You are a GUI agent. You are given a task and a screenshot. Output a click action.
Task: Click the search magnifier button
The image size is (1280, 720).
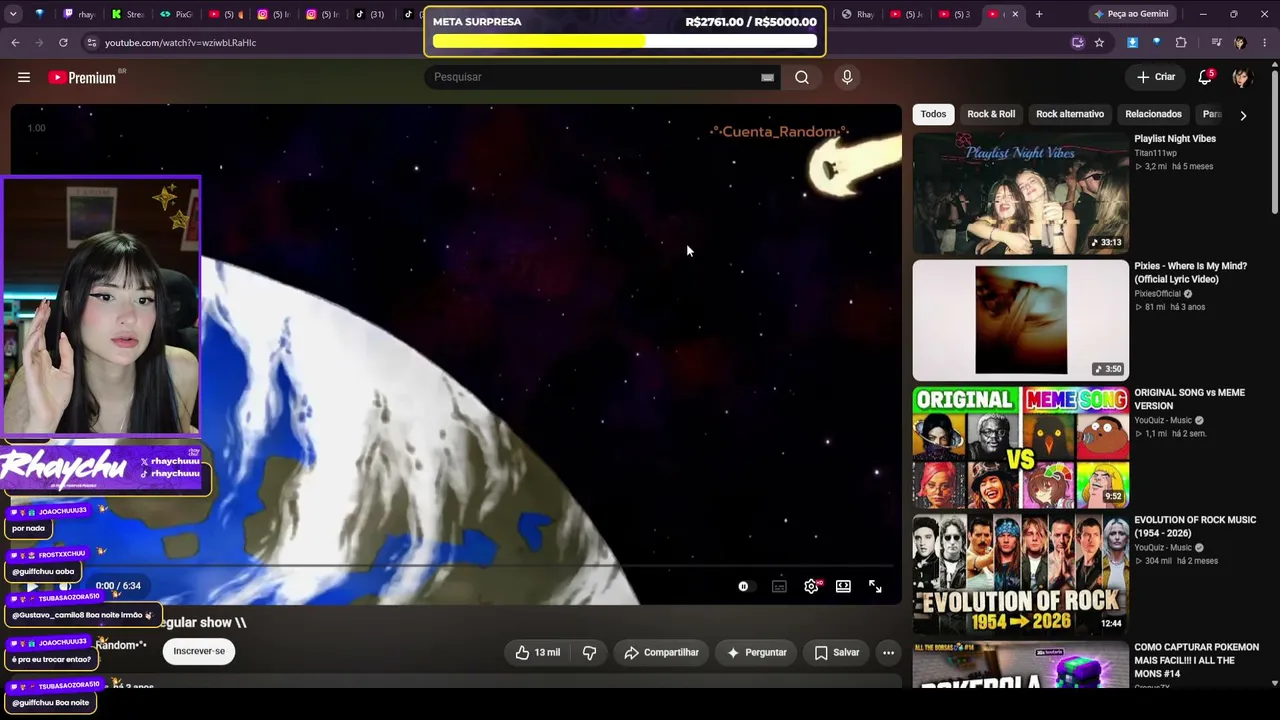[x=802, y=77]
